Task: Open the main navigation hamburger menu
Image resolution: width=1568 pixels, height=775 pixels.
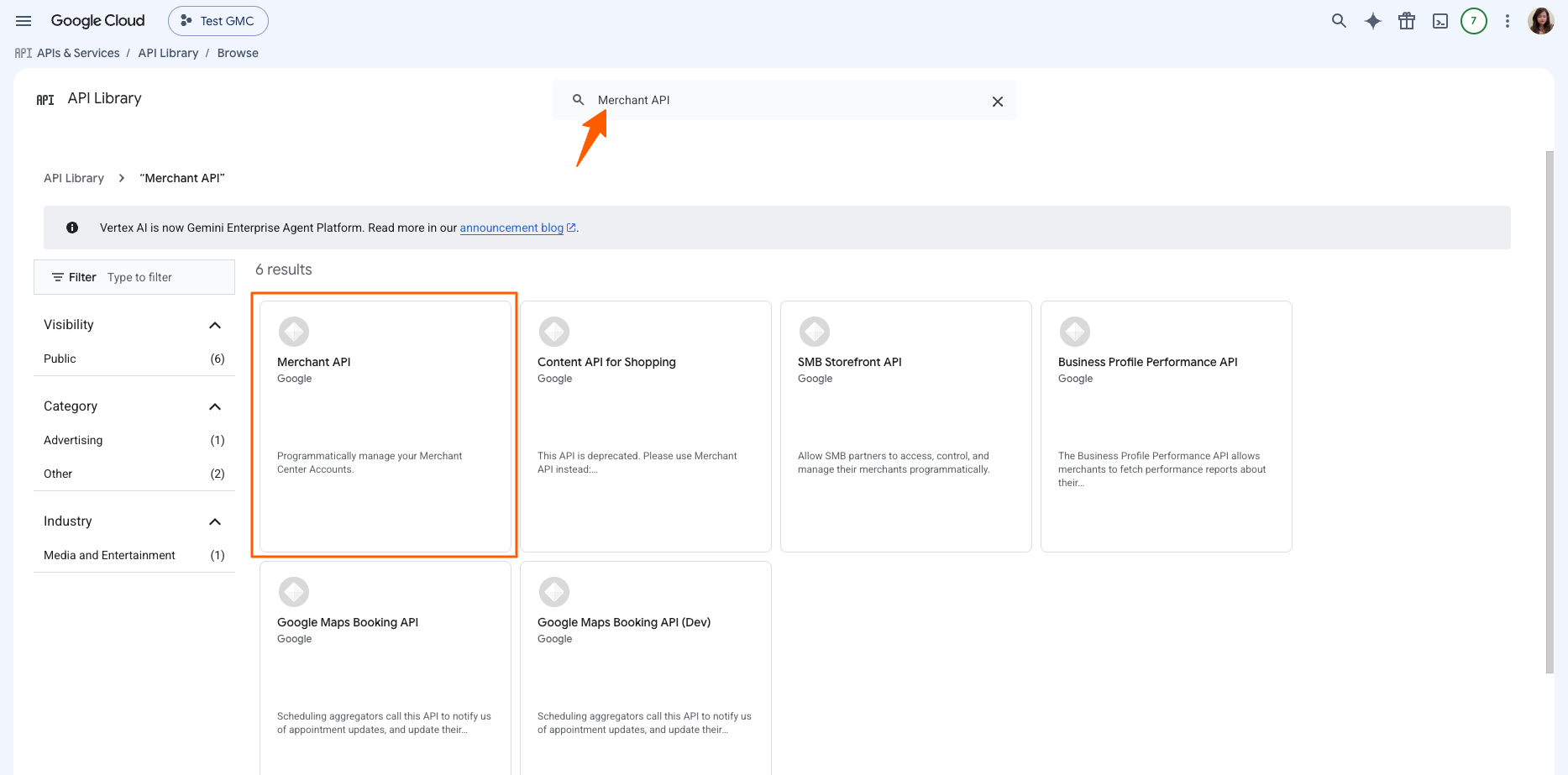Action: tap(24, 21)
